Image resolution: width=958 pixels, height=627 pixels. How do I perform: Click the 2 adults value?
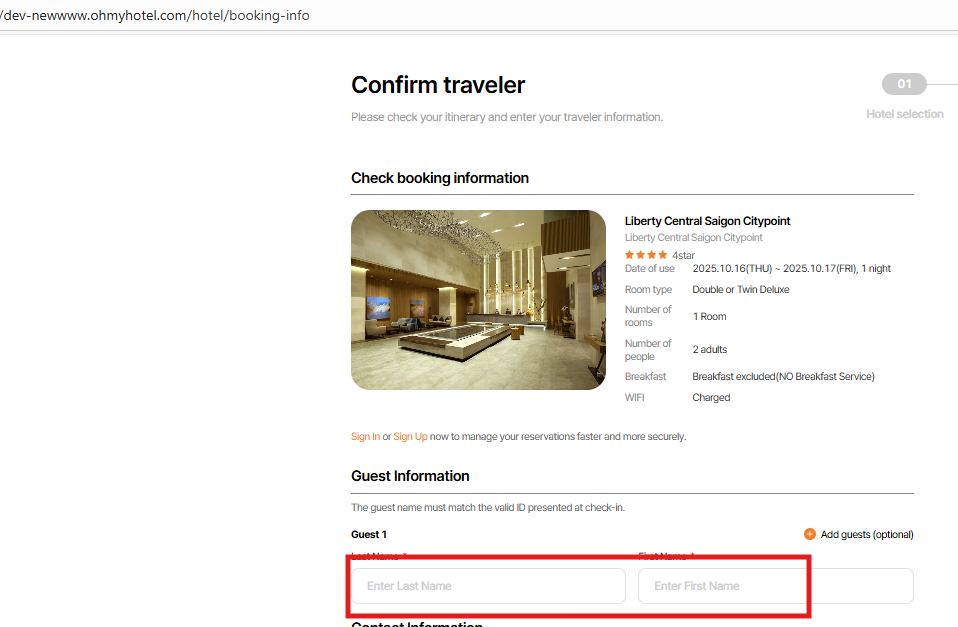(x=710, y=349)
